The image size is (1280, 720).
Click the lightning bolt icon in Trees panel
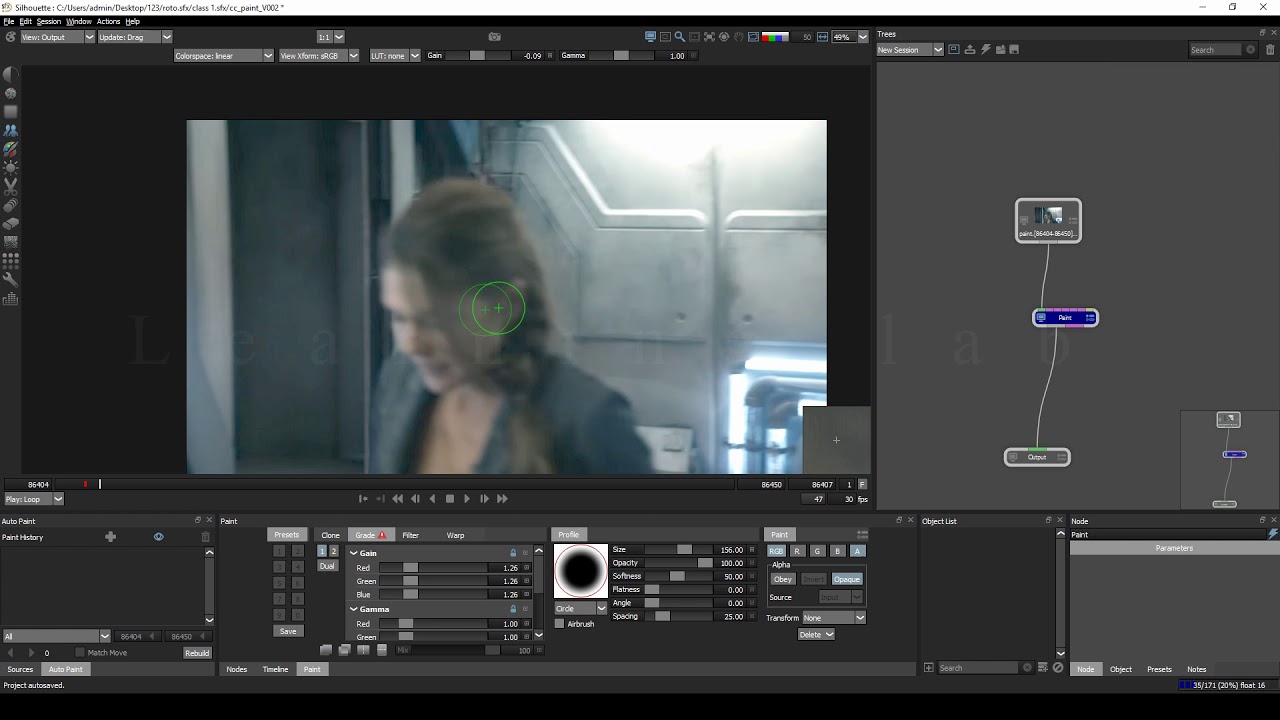[x=985, y=49]
